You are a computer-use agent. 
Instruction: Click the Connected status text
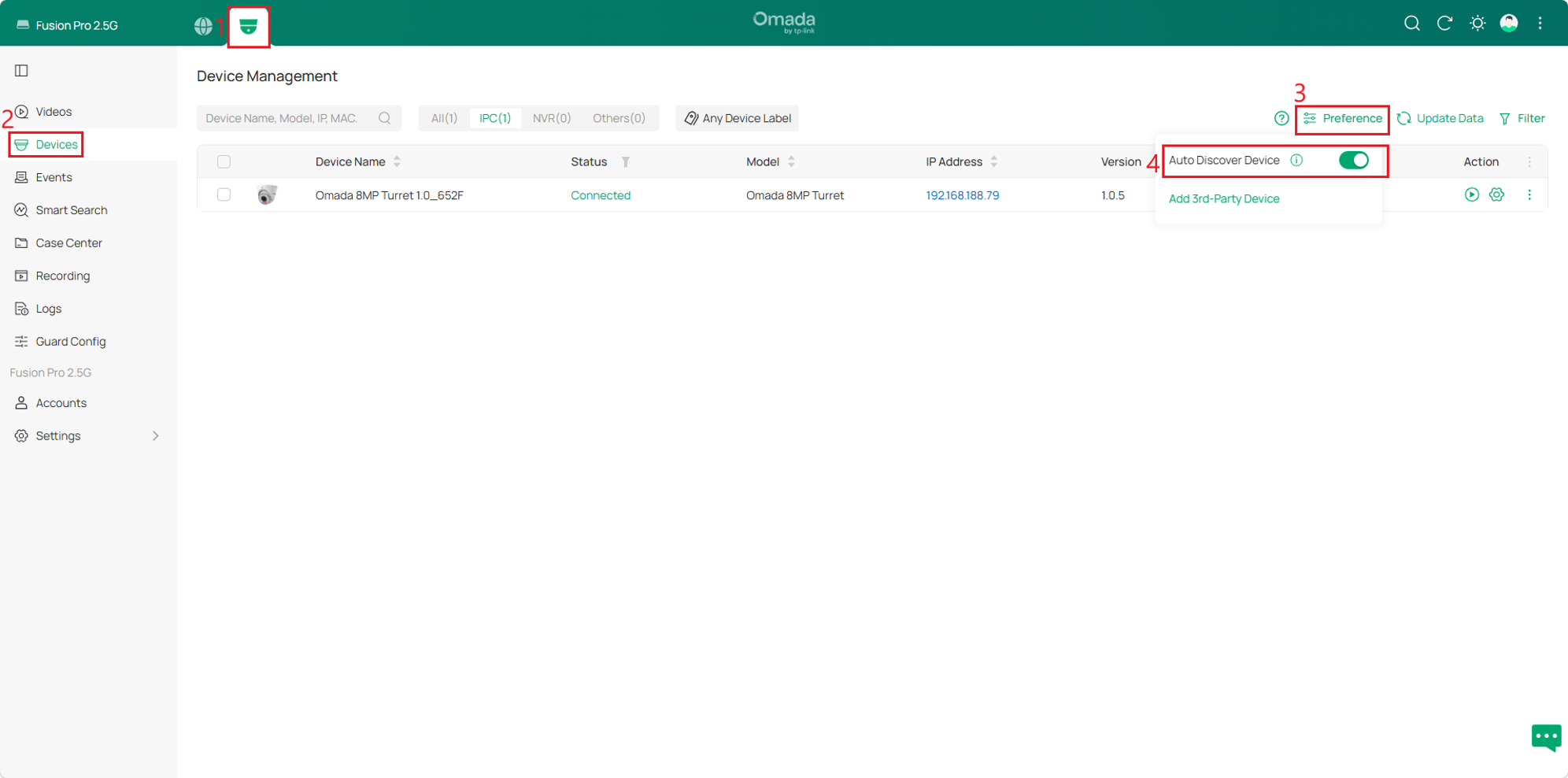coord(601,195)
